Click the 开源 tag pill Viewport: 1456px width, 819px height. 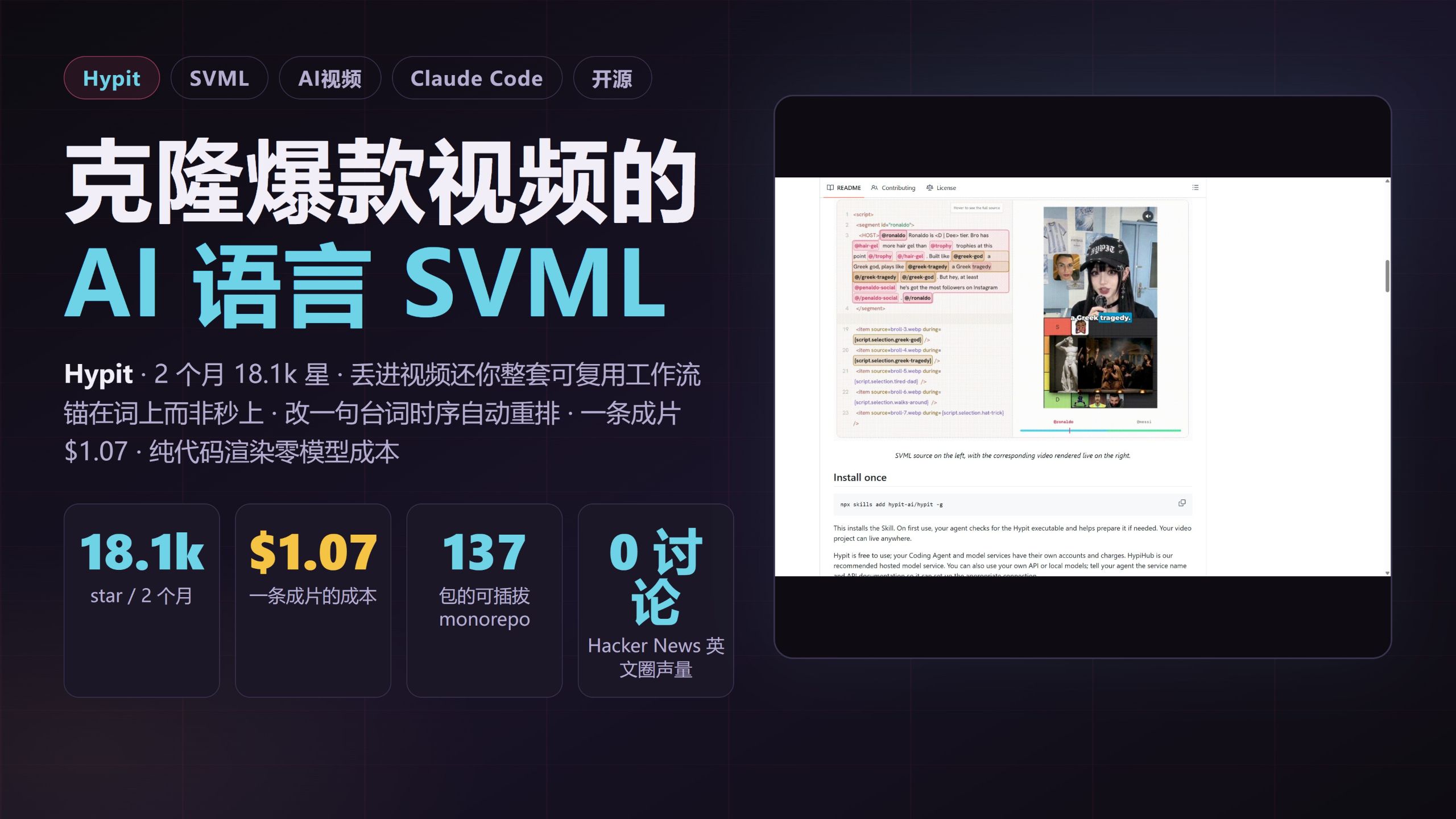[612, 78]
